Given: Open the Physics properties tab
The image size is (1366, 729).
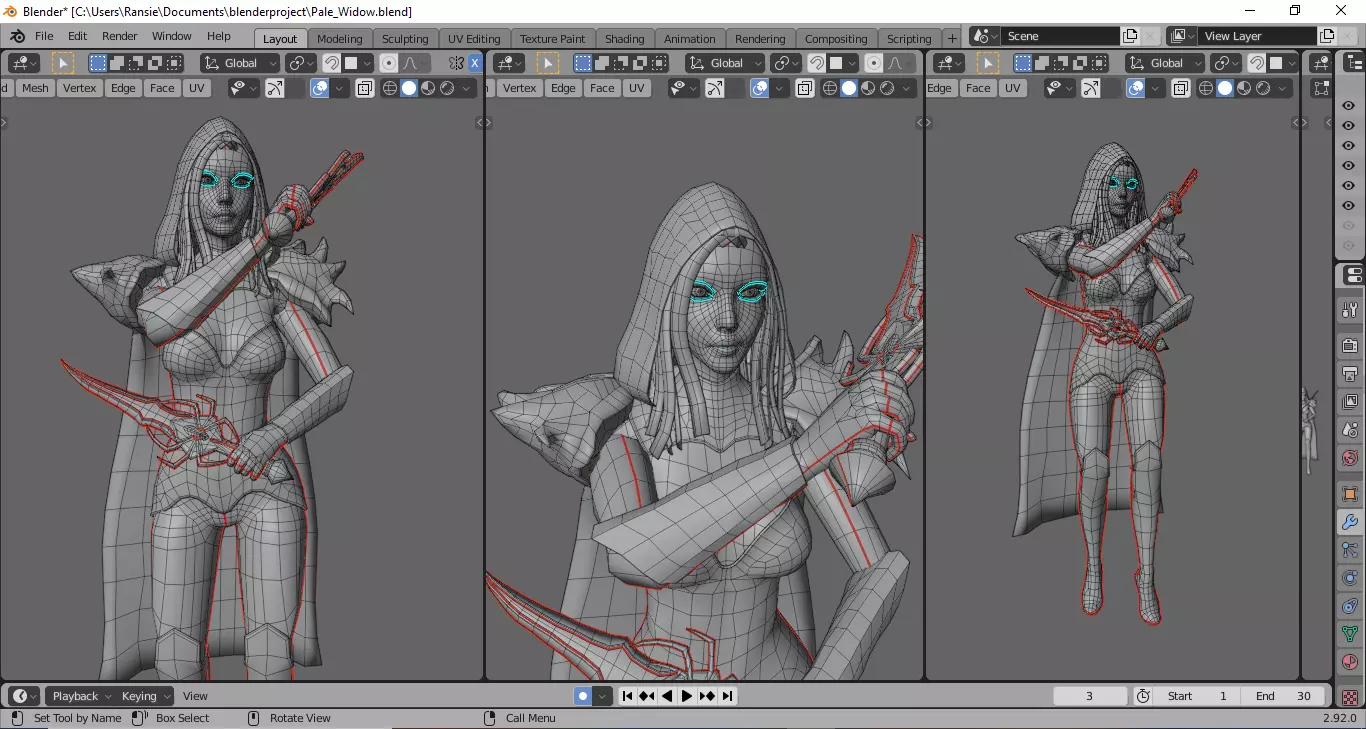Looking at the screenshot, I should [1350, 578].
